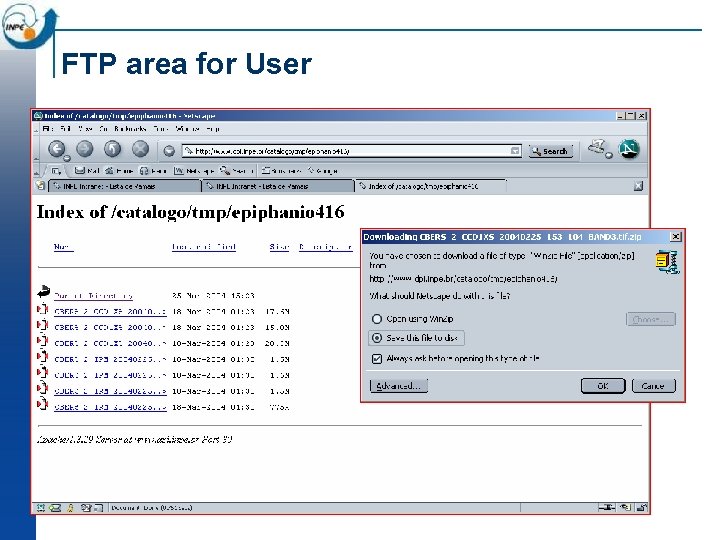The image size is (720, 540).
Task: Open the Bookmarks folder in personal toolbar
Action: (281, 170)
